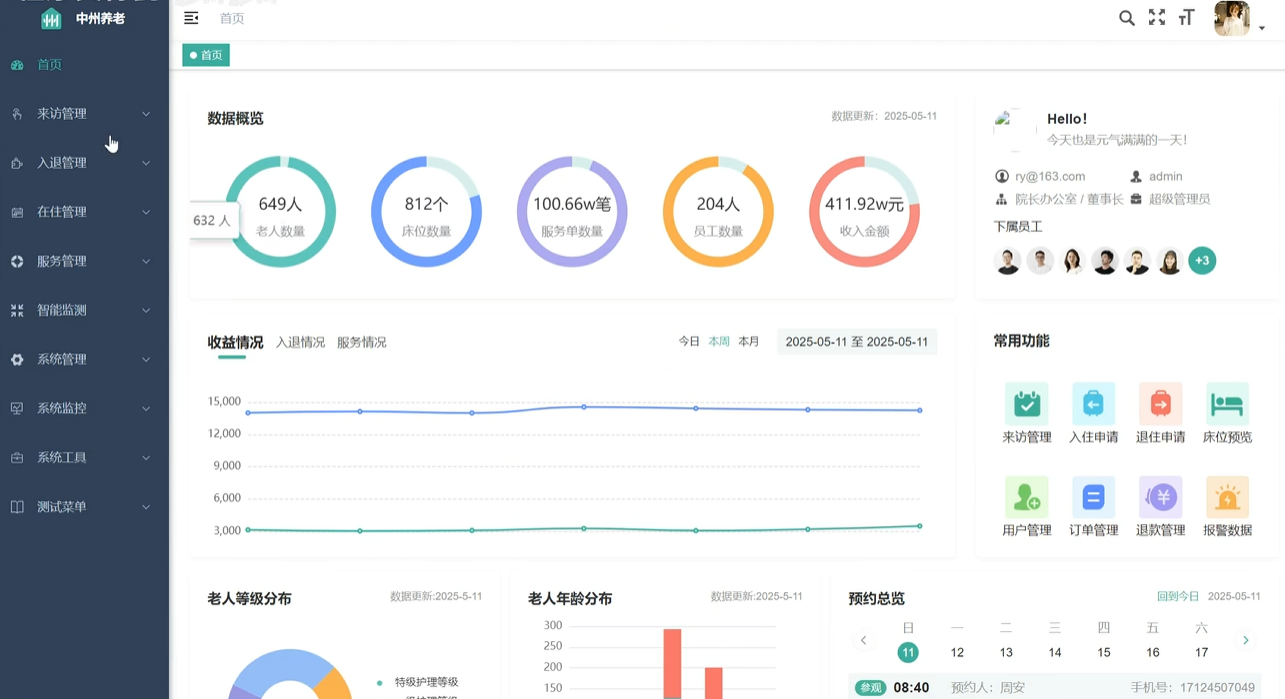Expand the 智能监测 sidebar menu

tap(82, 311)
